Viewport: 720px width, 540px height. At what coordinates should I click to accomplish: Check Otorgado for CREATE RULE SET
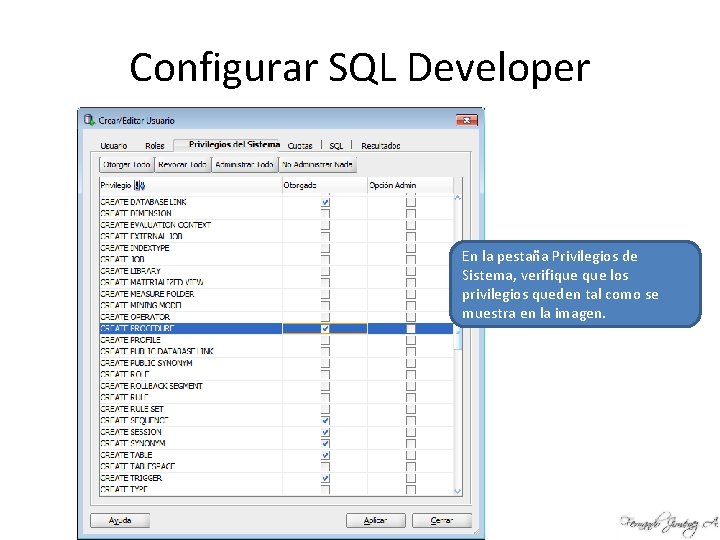pyautogui.click(x=325, y=409)
